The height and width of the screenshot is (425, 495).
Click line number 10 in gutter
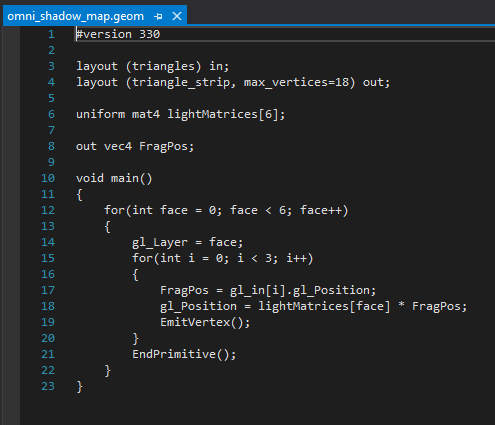48,178
